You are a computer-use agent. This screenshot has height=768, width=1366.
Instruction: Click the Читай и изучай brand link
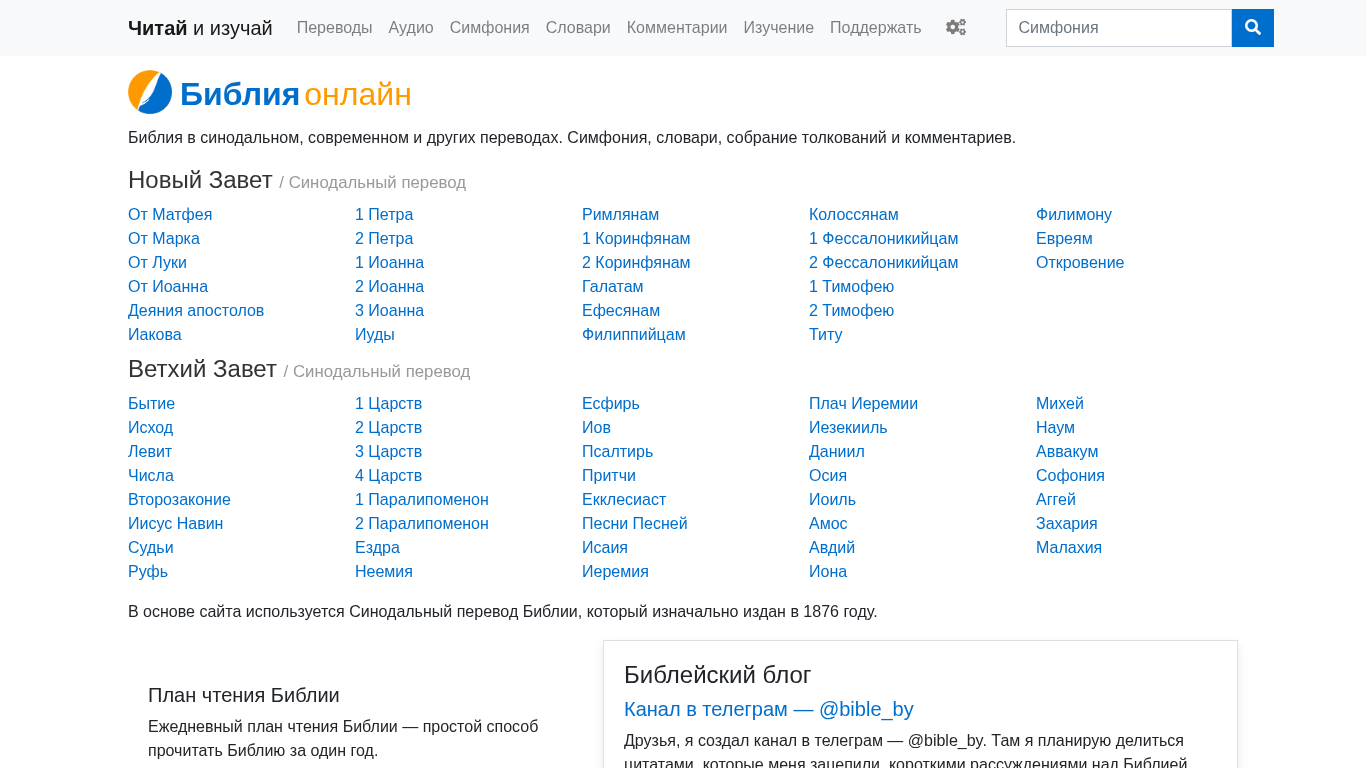coord(200,28)
